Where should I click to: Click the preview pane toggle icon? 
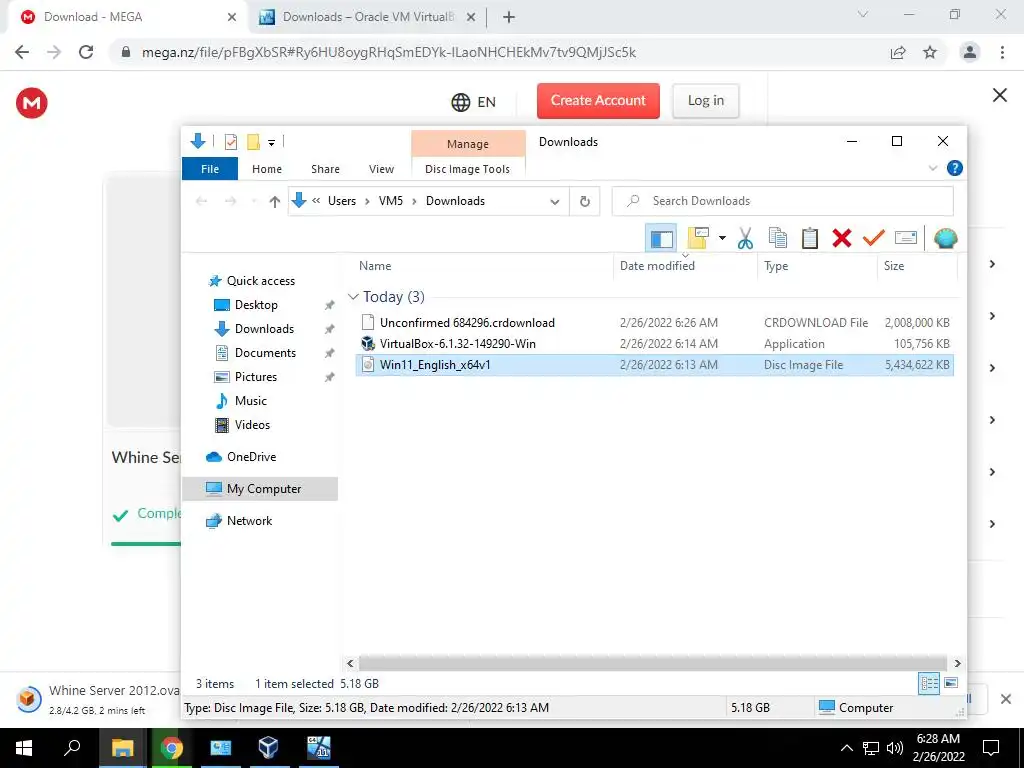click(661, 238)
